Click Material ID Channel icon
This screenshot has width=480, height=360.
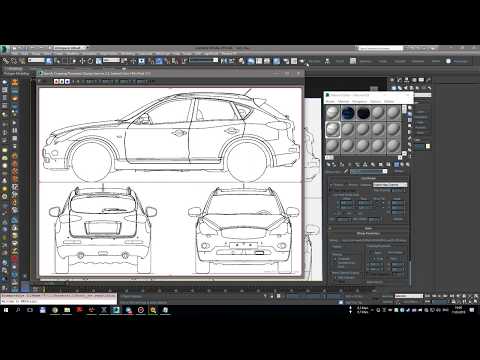380,164
